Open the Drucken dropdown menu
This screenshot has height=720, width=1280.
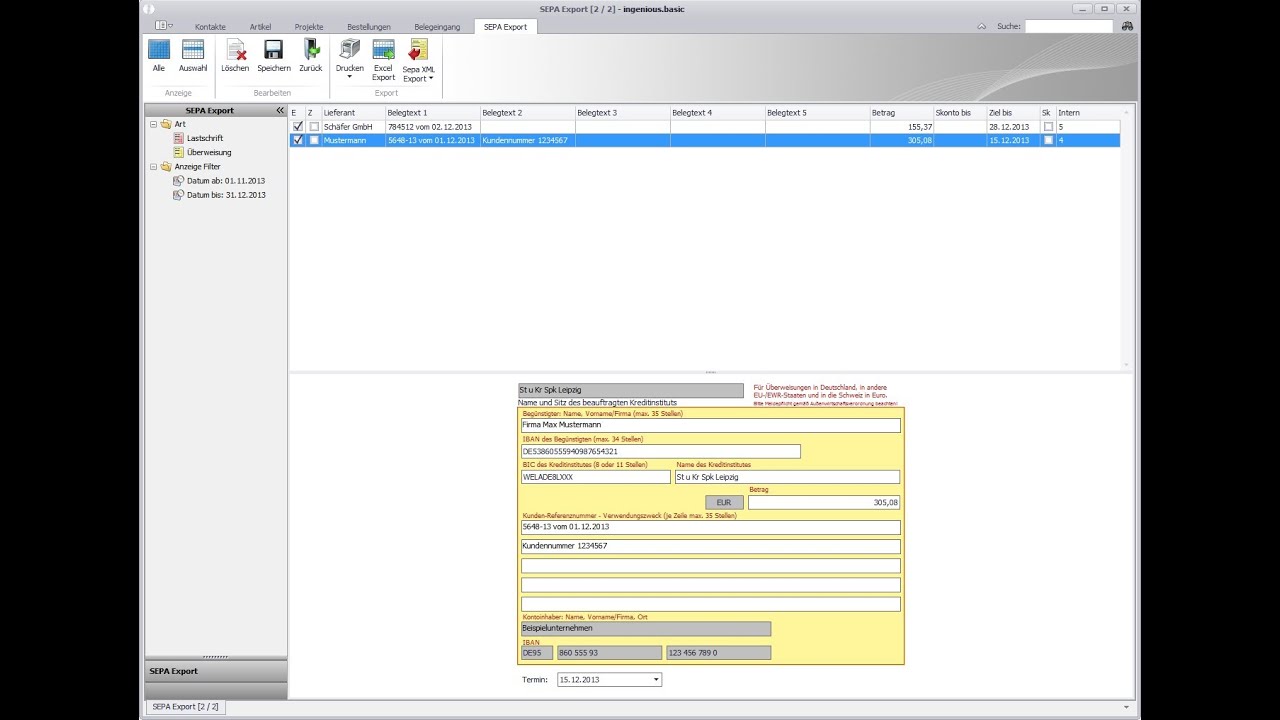click(x=350, y=77)
